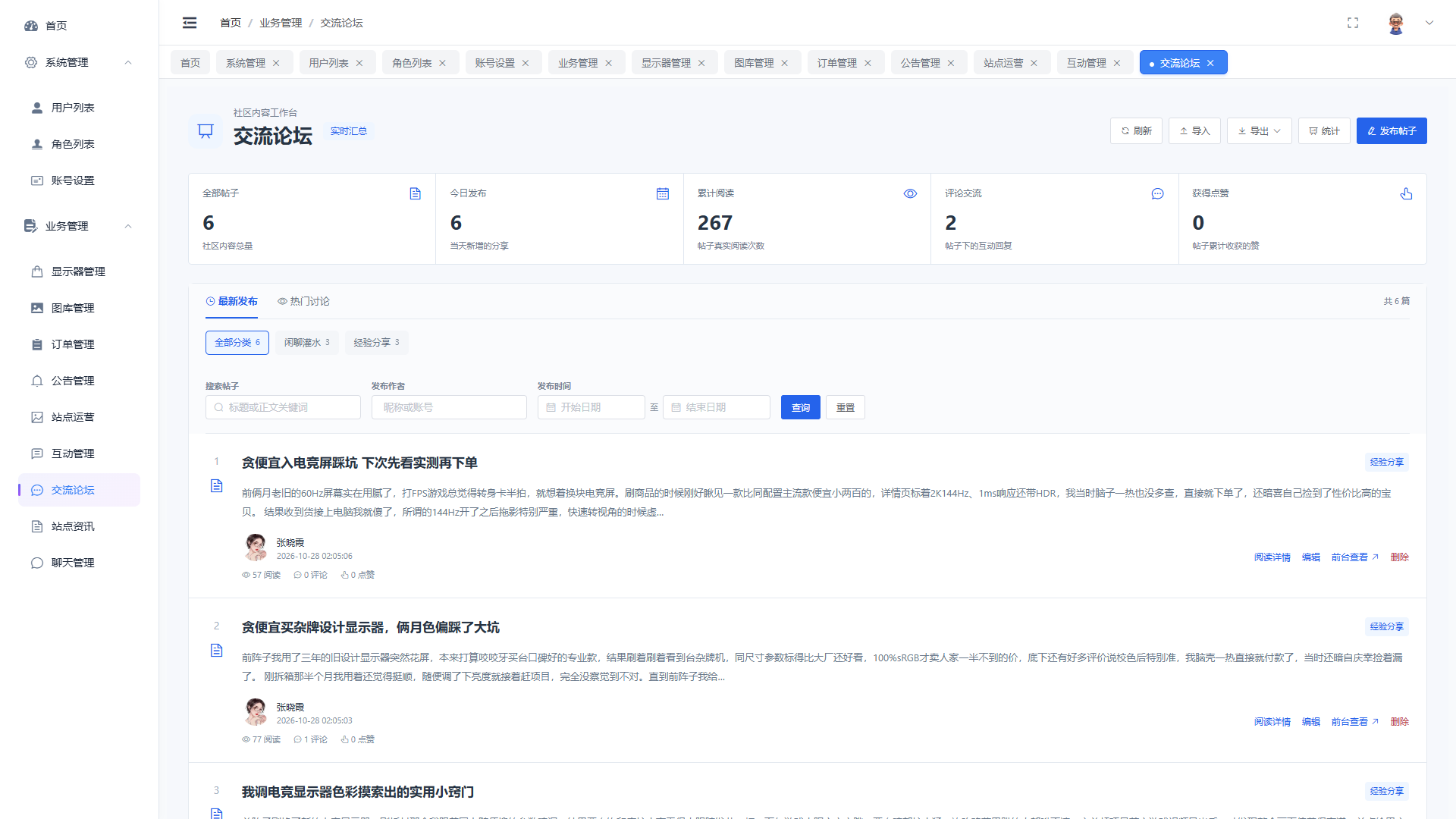The width and height of the screenshot is (1456, 819).
Task: Click comment icon on 评论交流 card
Action: tap(1157, 193)
